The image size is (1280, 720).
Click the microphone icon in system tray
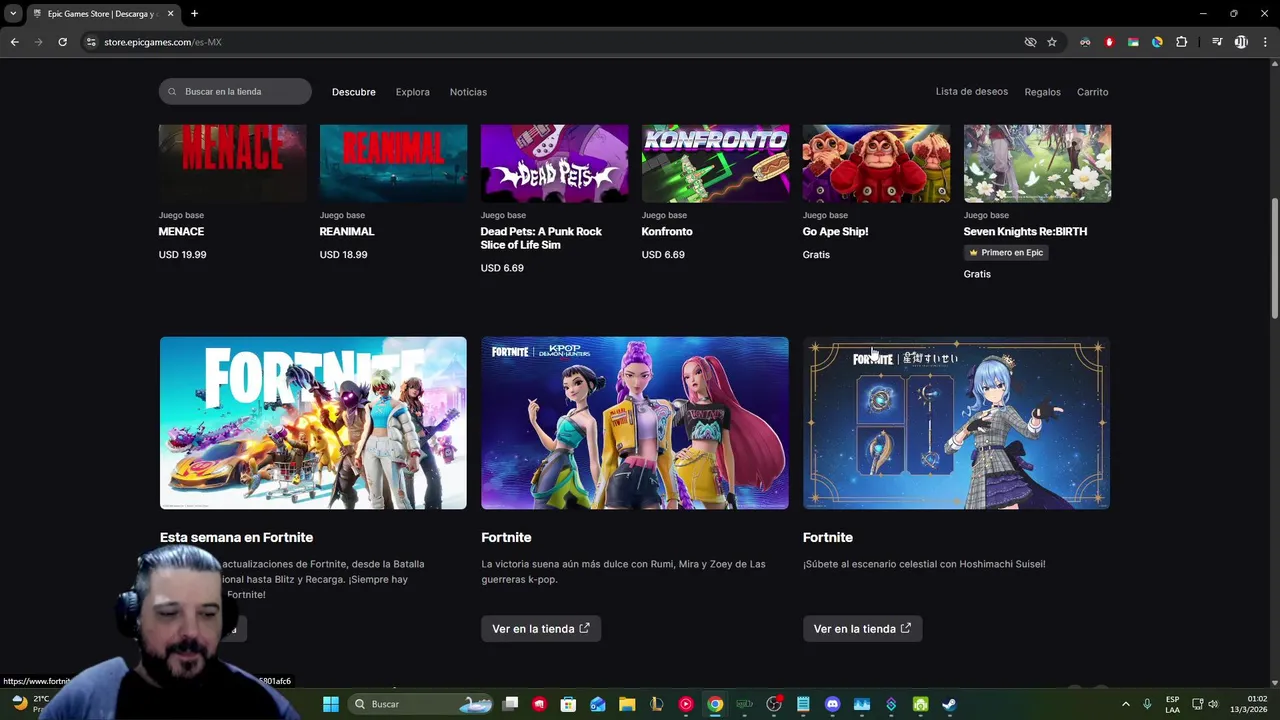click(x=1147, y=704)
